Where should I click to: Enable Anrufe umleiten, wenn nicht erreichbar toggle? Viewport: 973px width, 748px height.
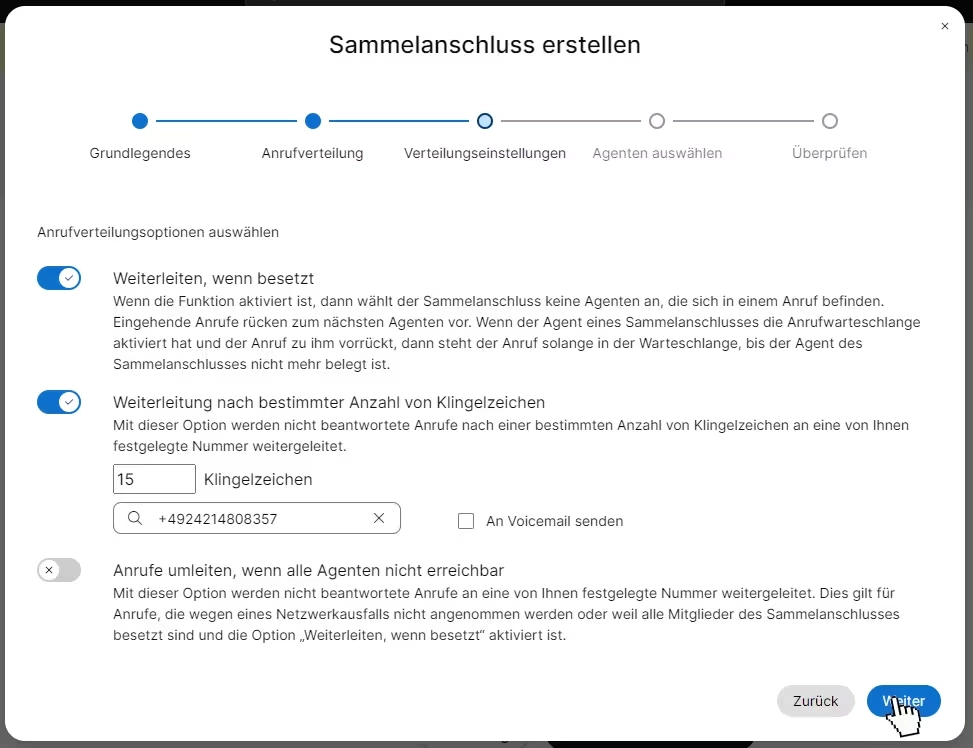pyautogui.click(x=59, y=570)
